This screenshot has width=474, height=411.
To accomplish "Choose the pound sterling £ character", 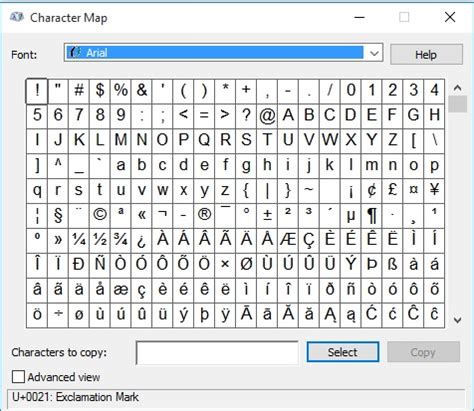I will (x=393, y=191).
